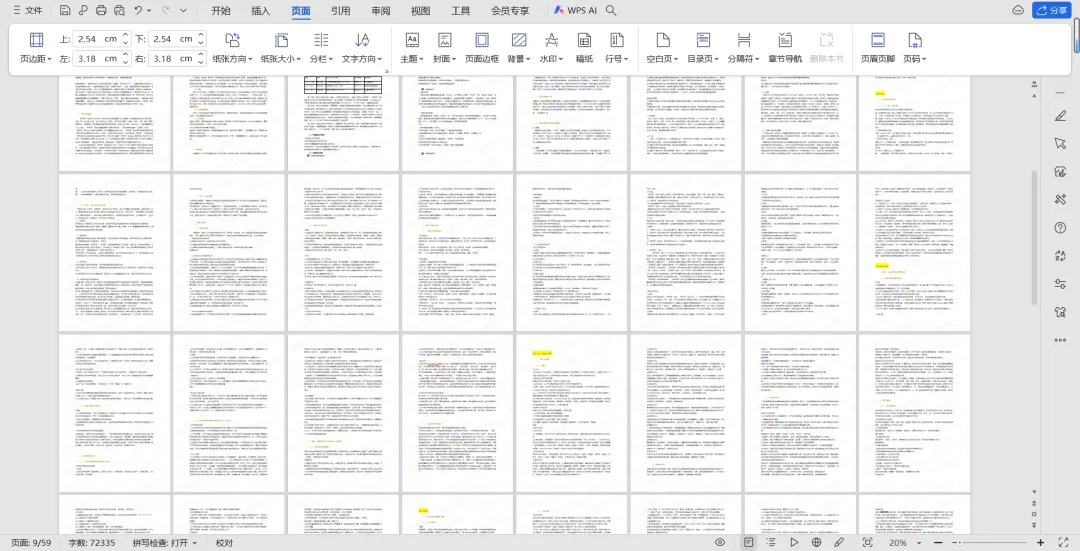Open the 会员专享 tab

coord(510,10)
